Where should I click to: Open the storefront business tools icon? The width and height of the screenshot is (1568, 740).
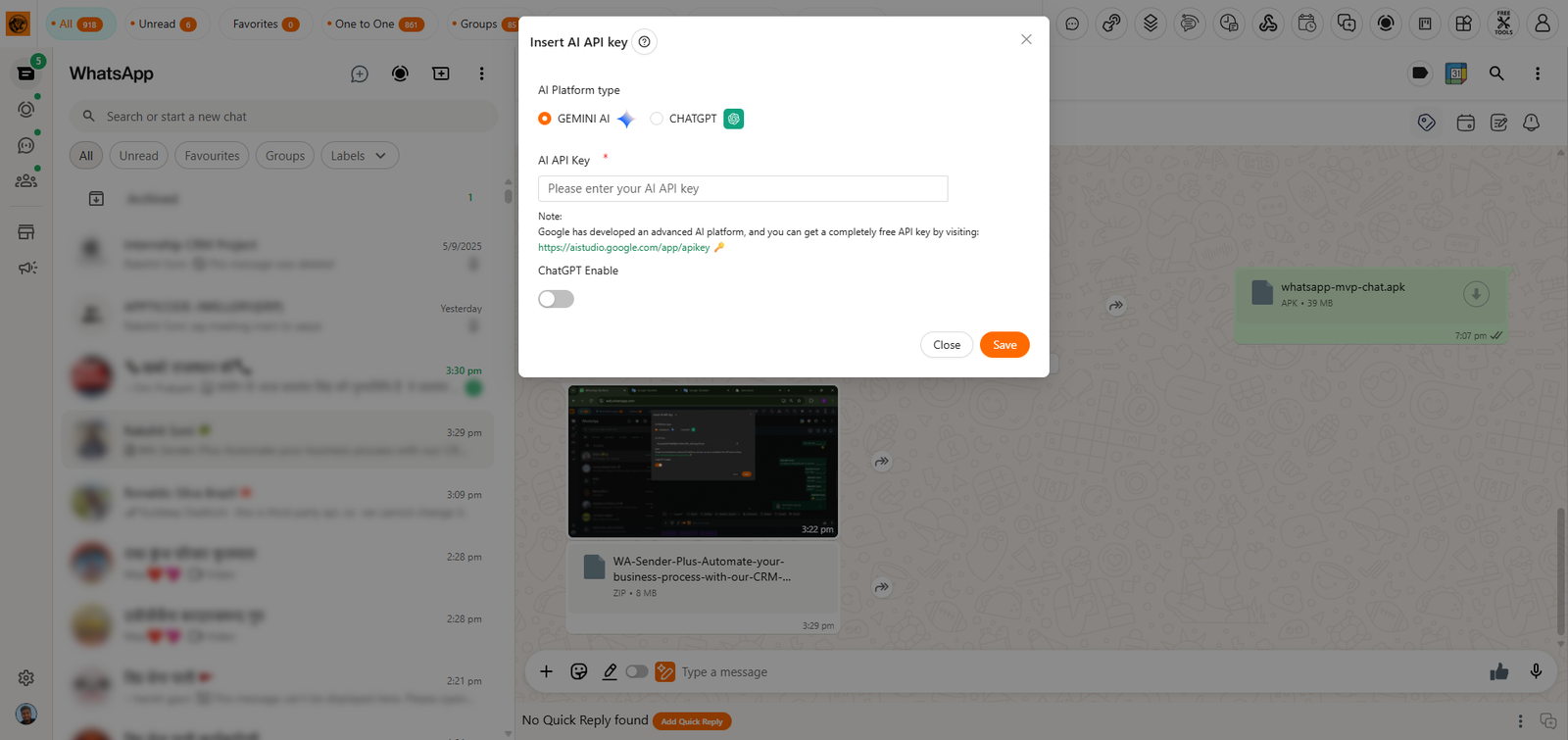26,232
